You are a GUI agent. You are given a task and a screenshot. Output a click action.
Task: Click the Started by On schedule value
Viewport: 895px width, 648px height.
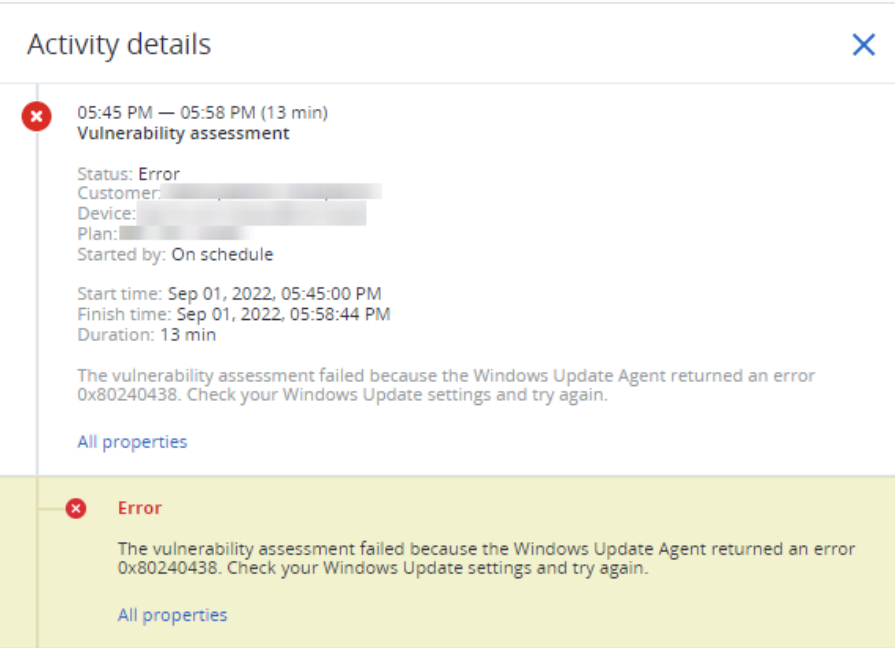tap(223, 254)
